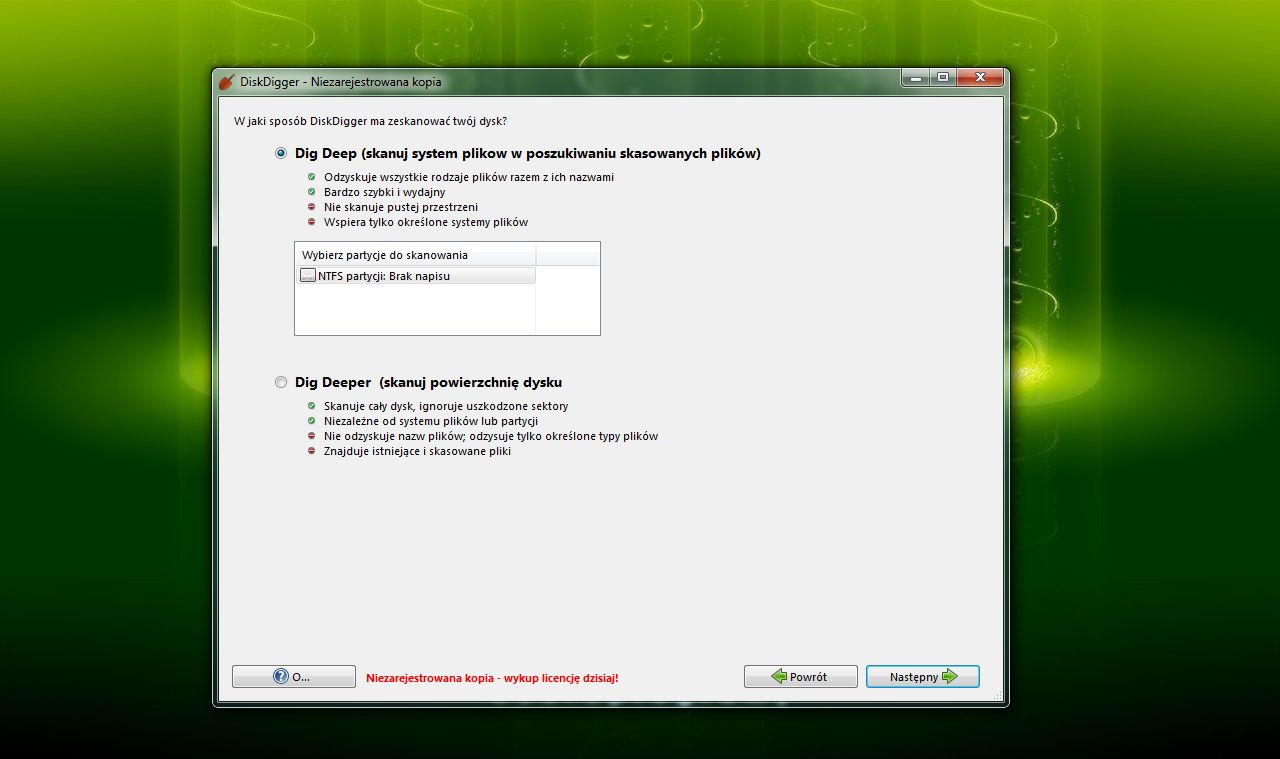Click the drive icon beside NTFS partycji
Image resolution: width=1280 pixels, height=759 pixels.
[307, 276]
